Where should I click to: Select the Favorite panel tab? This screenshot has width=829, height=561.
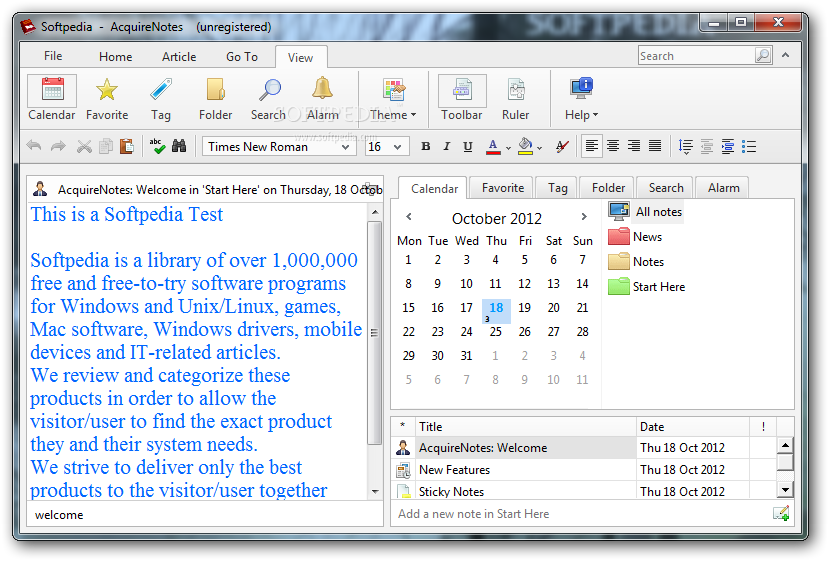click(503, 188)
